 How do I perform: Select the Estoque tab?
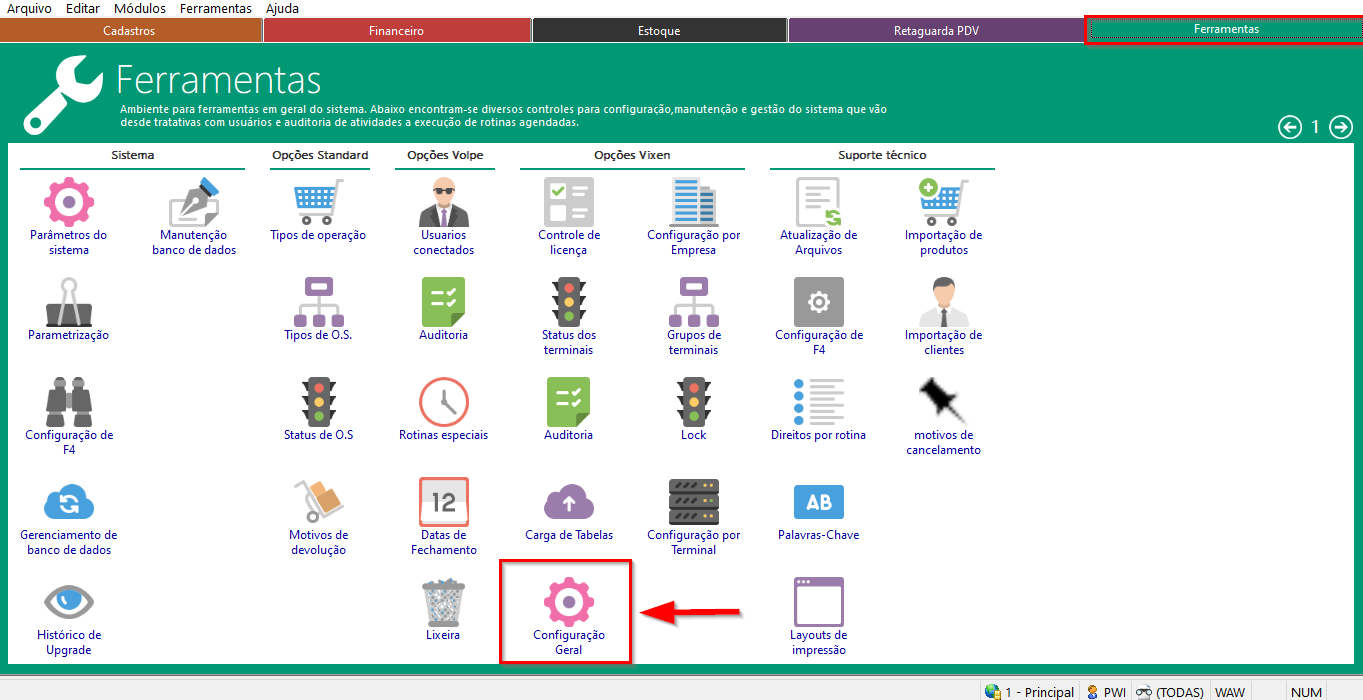[x=659, y=31]
